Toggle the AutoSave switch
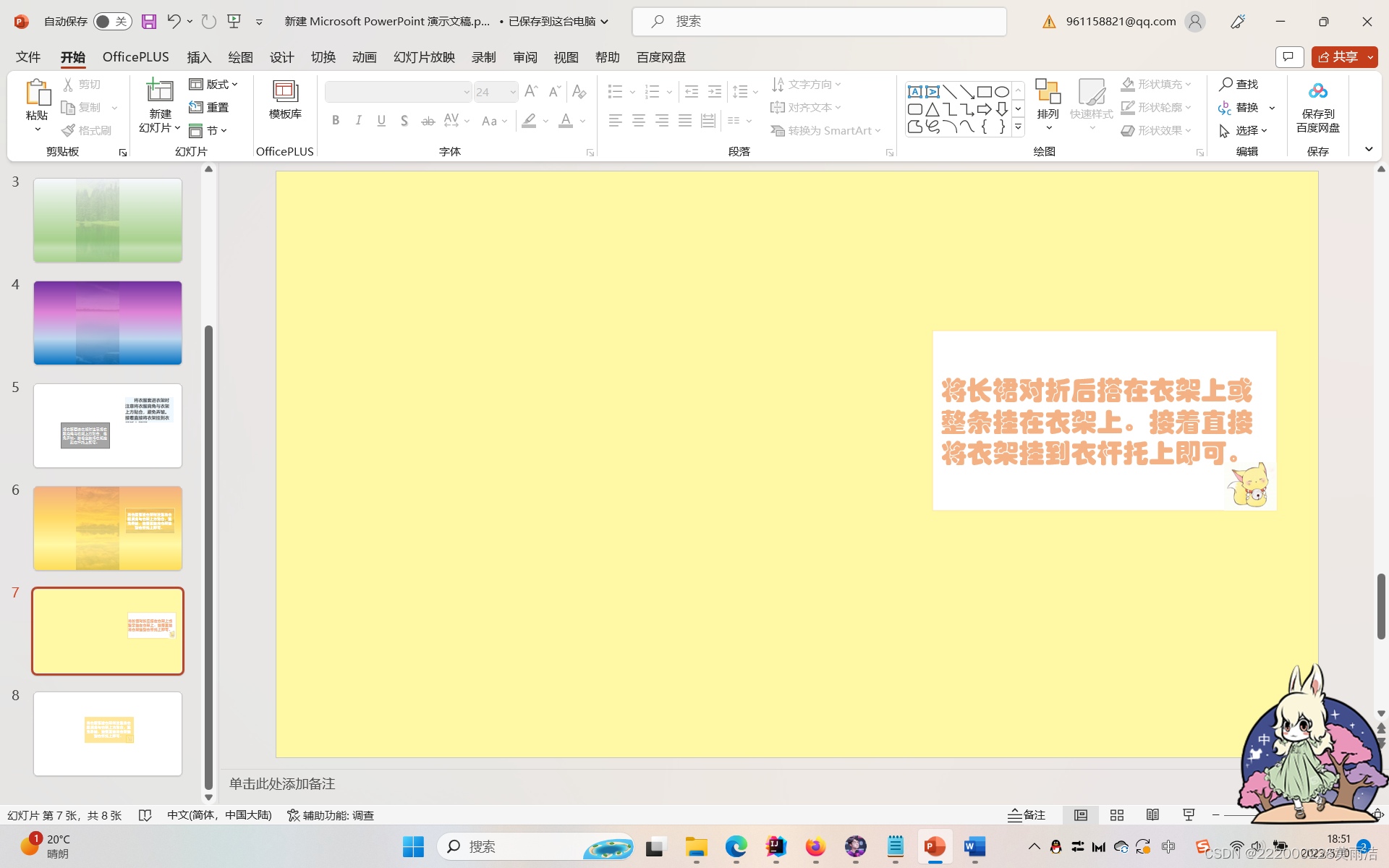1389x868 pixels. [x=112, y=22]
